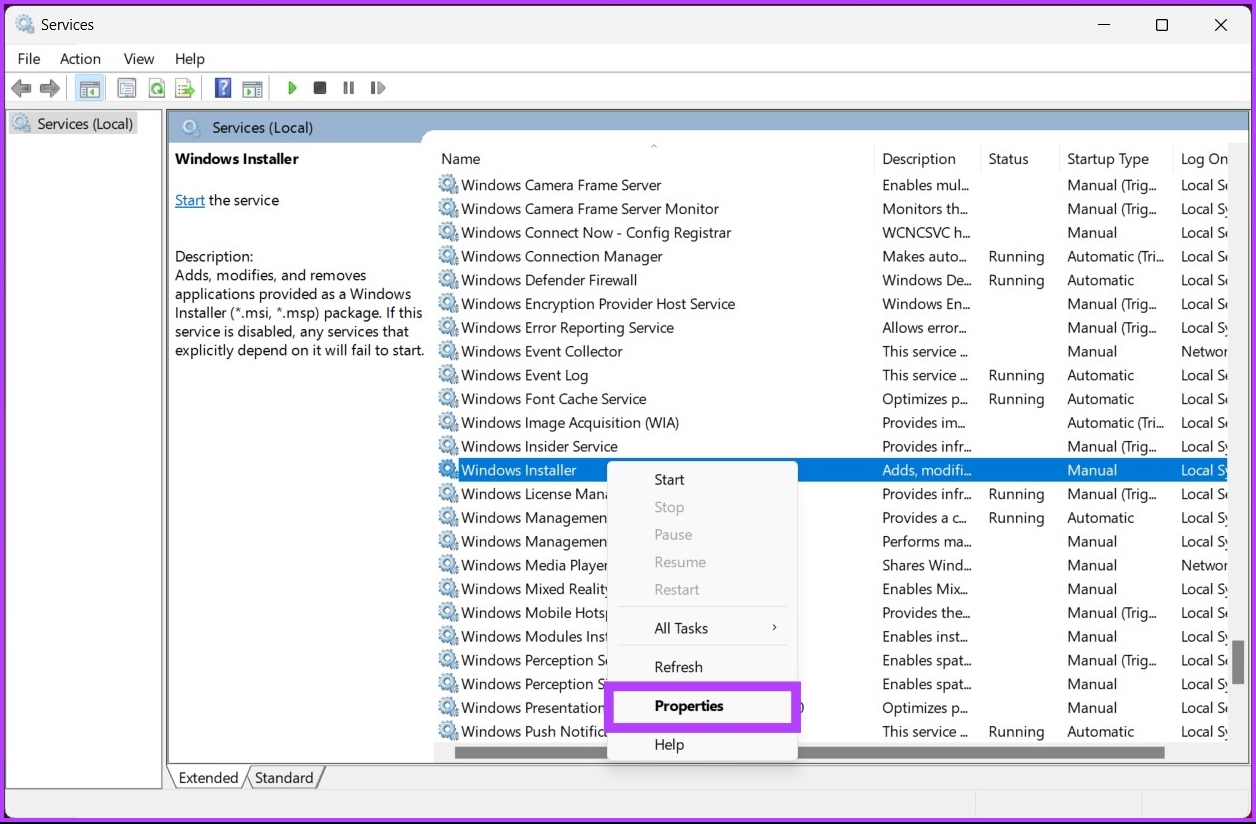The width and height of the screenshot is (1256, 824).
Task: Select the Windows Mobile Hotspot row
Action: (833, 613)
